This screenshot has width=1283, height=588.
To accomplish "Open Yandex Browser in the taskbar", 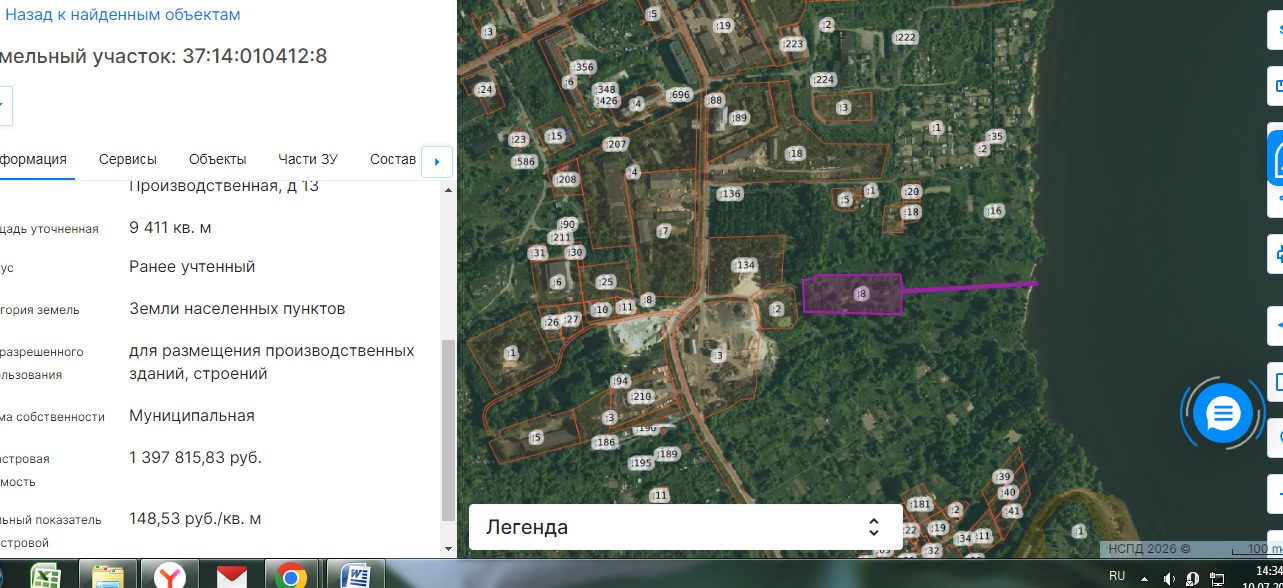I will tap(170, 576).
